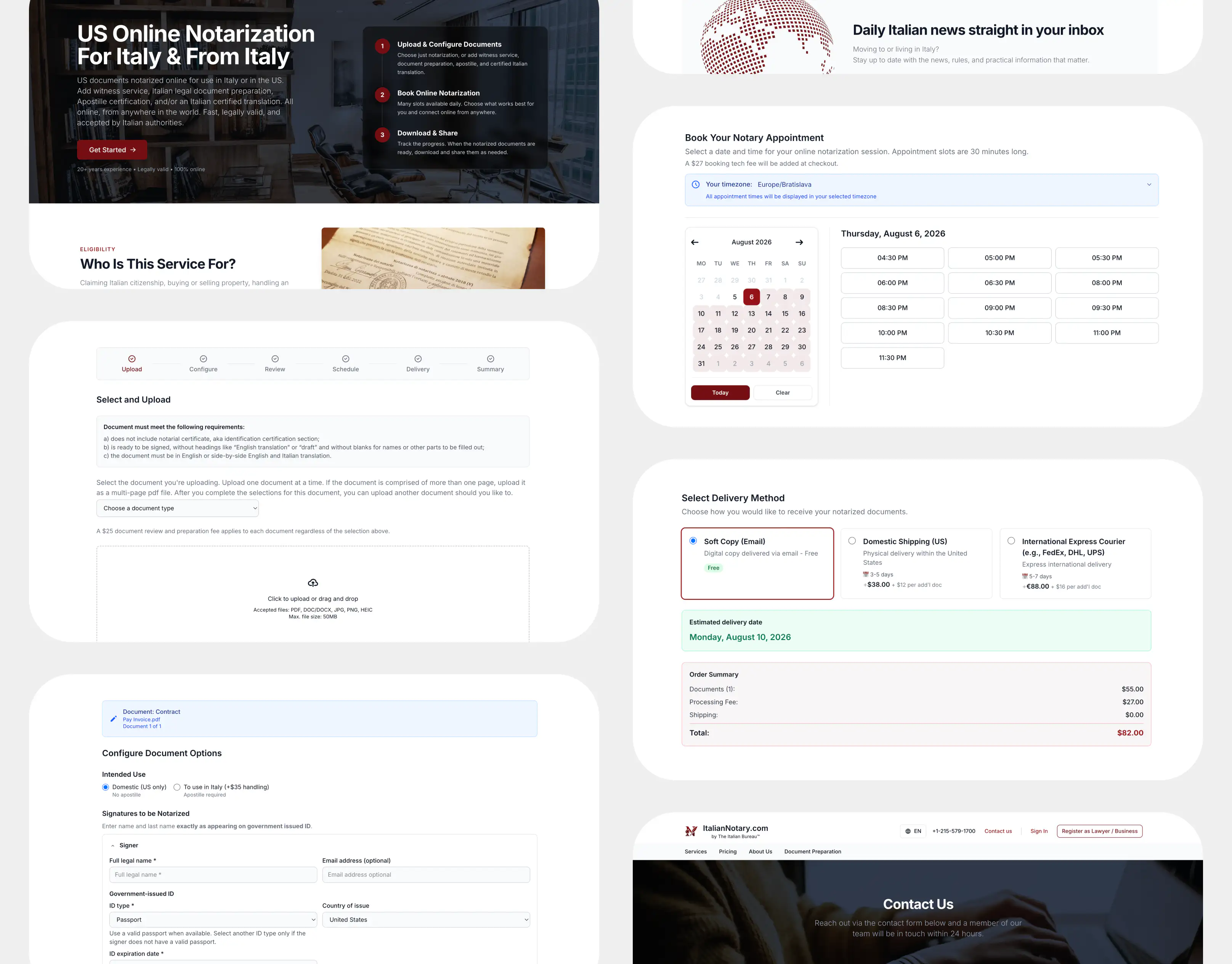
Task: Click the Schedule step check icon
Action: [346, 359]
